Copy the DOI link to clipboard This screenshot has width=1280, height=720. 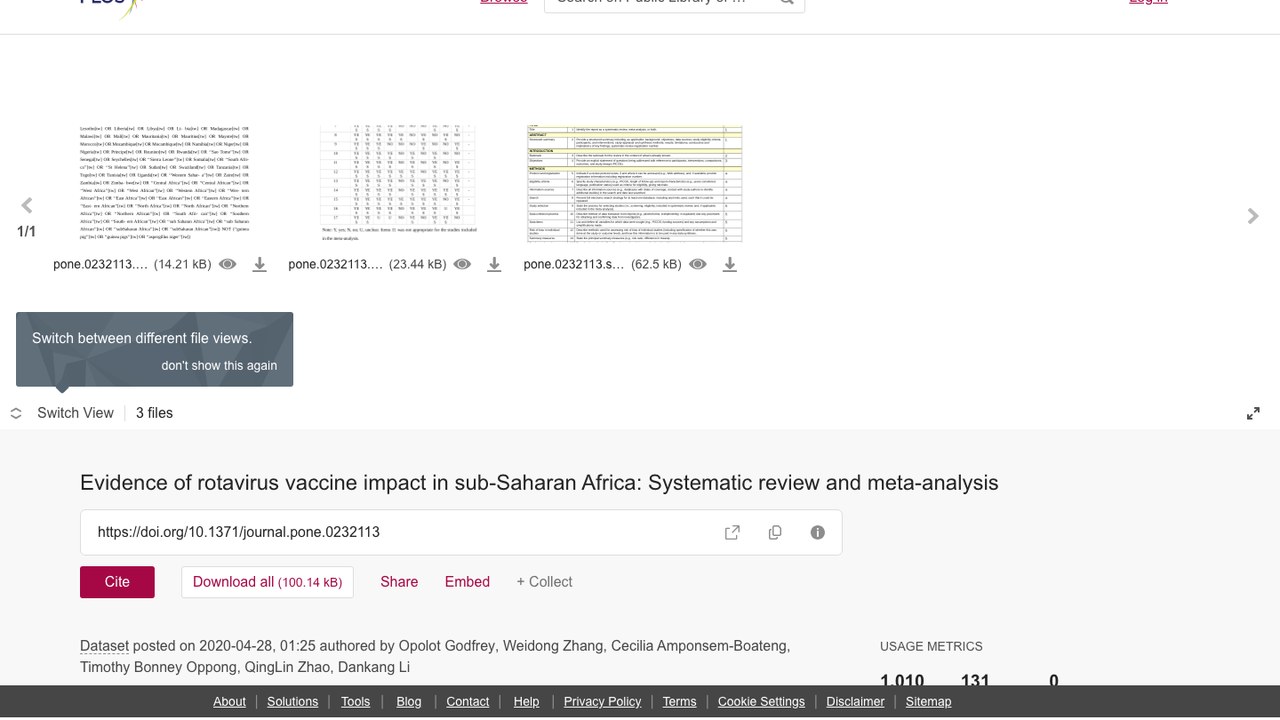[775, 532]
